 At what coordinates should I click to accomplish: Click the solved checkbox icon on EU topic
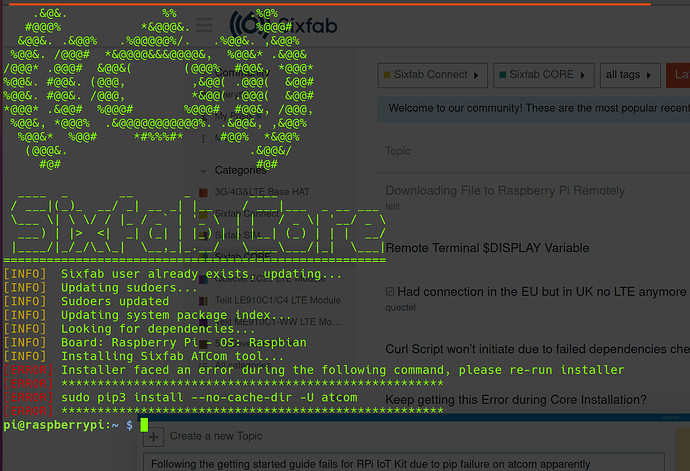click(x=390, y=291)
